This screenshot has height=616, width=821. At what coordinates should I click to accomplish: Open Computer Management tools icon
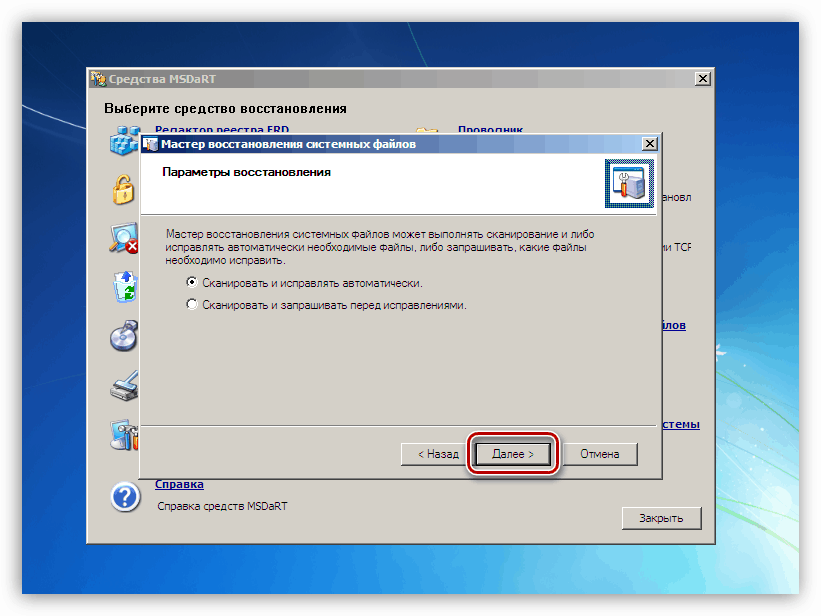pos(125,435)
